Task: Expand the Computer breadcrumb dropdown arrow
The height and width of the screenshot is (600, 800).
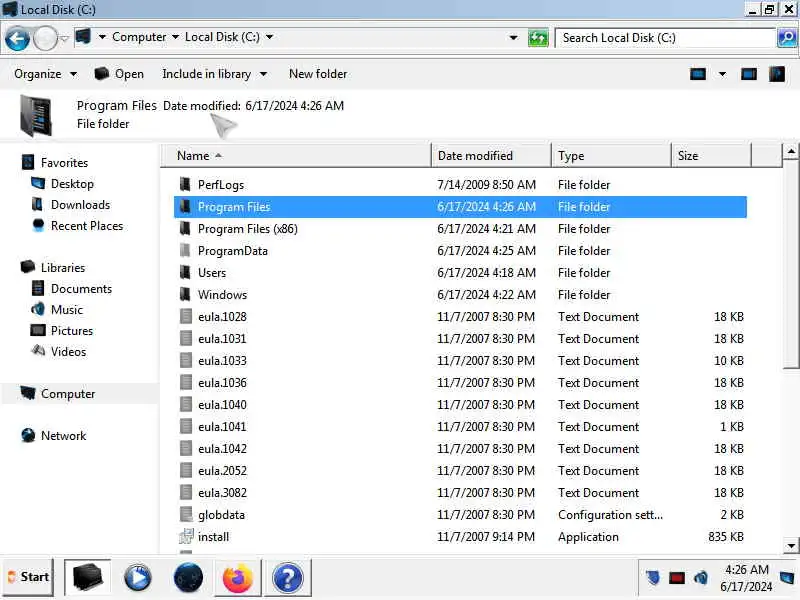Action: pyautogui.click(x=175, y=37)
